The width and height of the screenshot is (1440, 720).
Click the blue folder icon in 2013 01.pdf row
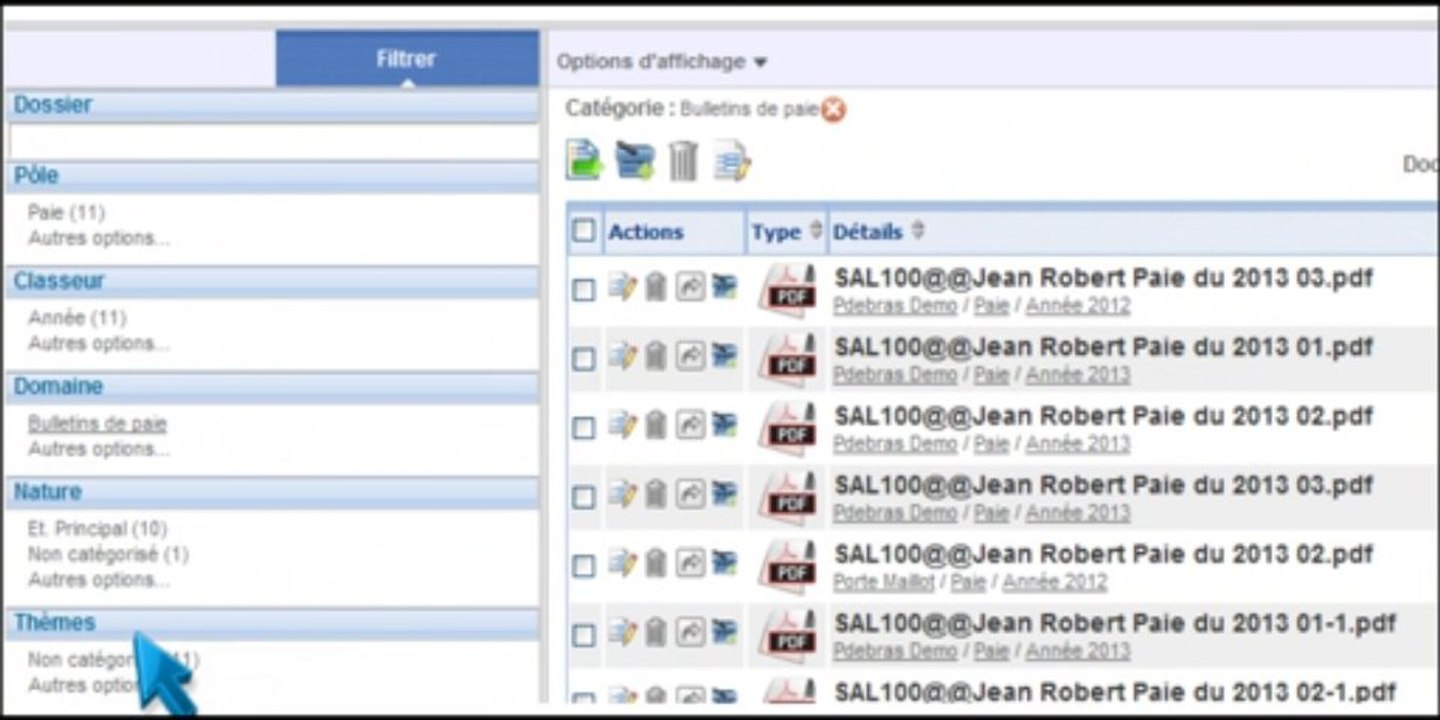pos(724,356)
